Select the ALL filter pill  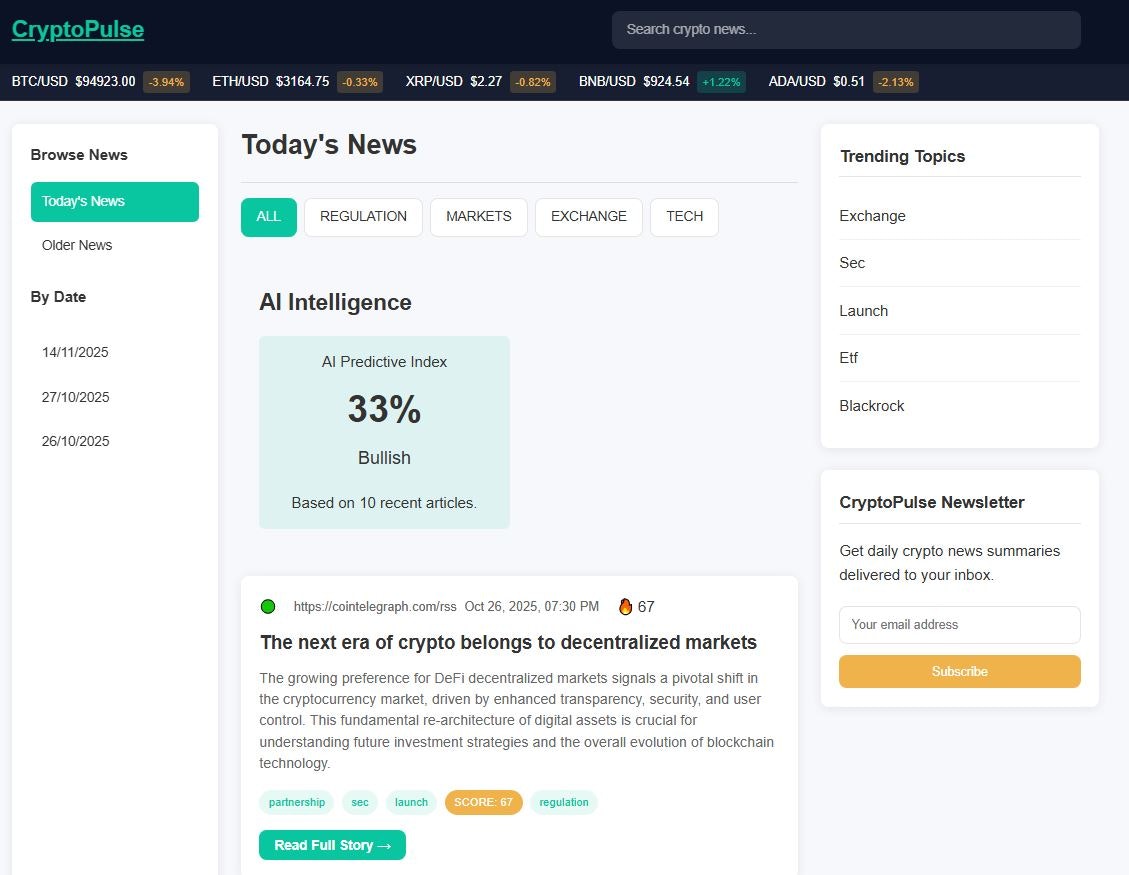268,217
